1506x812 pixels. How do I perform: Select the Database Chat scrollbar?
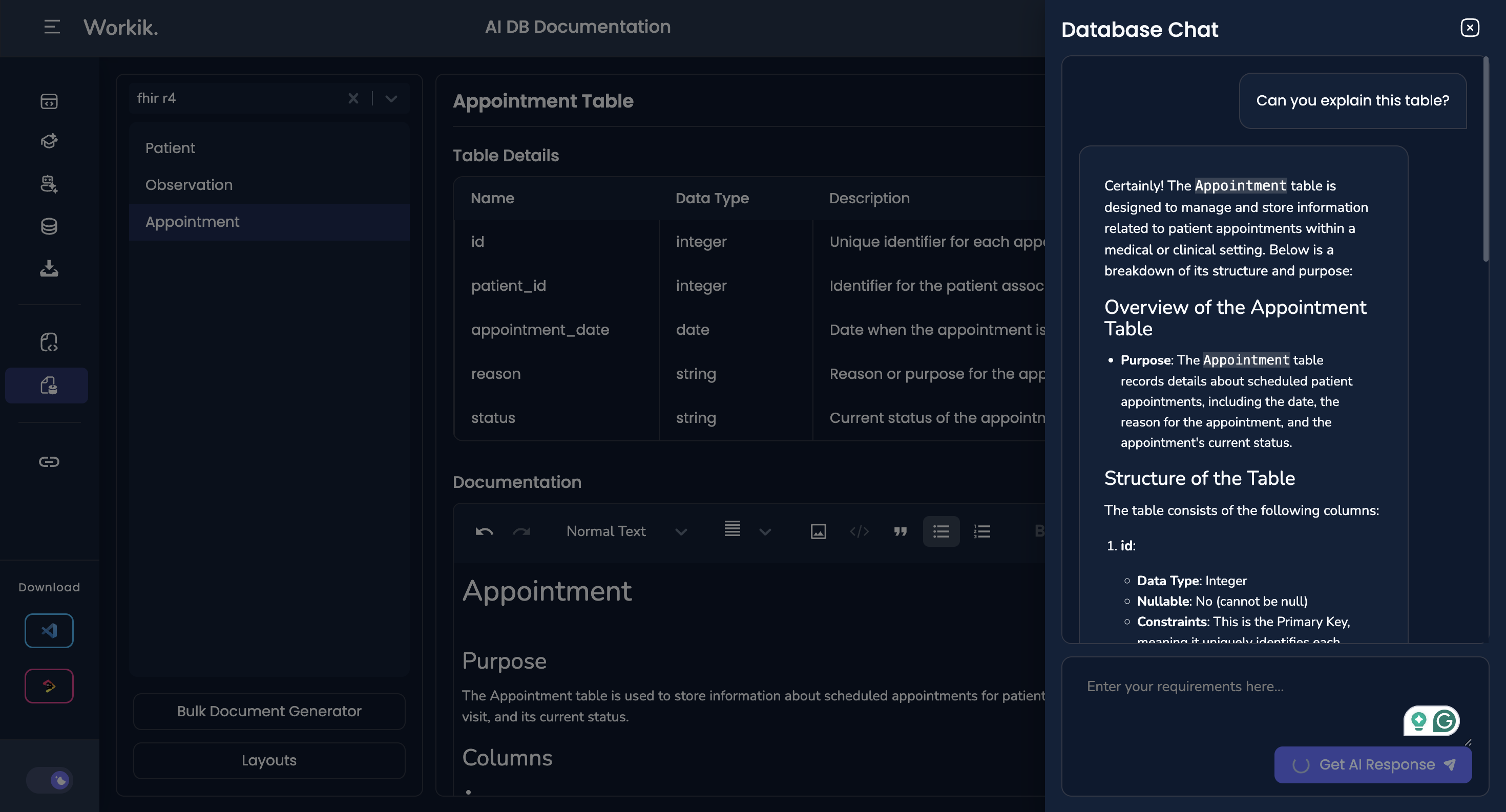point(1486,158)
